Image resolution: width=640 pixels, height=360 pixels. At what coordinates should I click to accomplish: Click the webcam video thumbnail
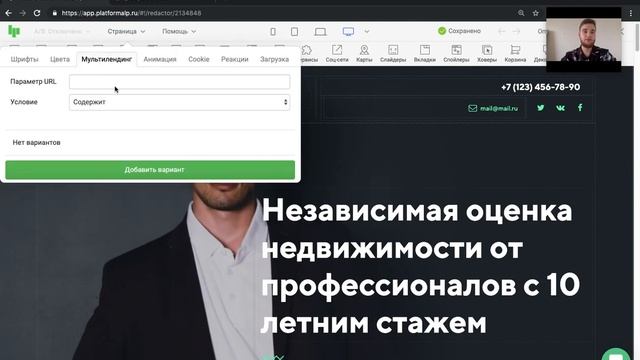tap(584, 40)
